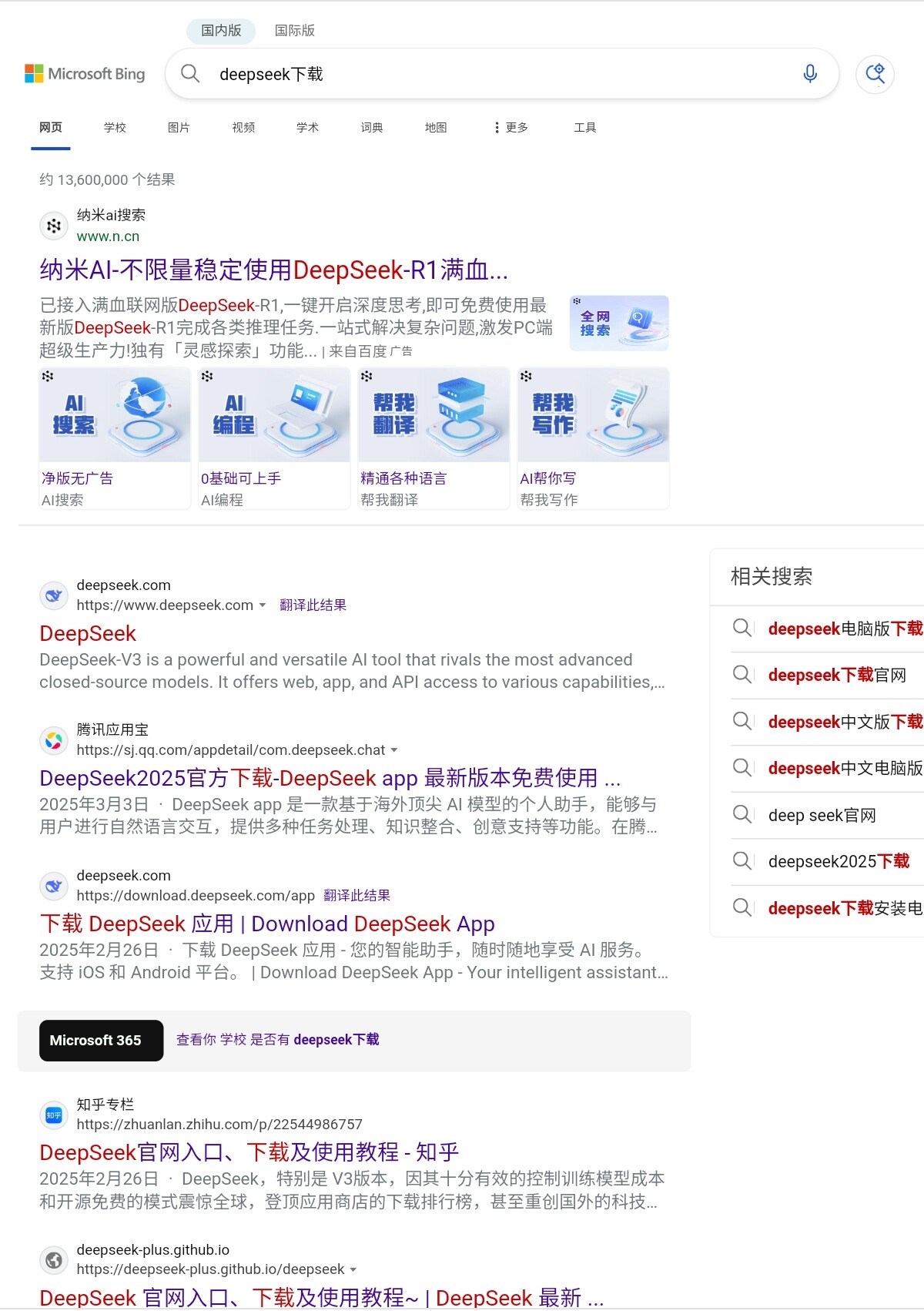
Task: Click globe favicon for deepseek-plus.github.io
Action: pyautogui.click(x=54, y=1259)
